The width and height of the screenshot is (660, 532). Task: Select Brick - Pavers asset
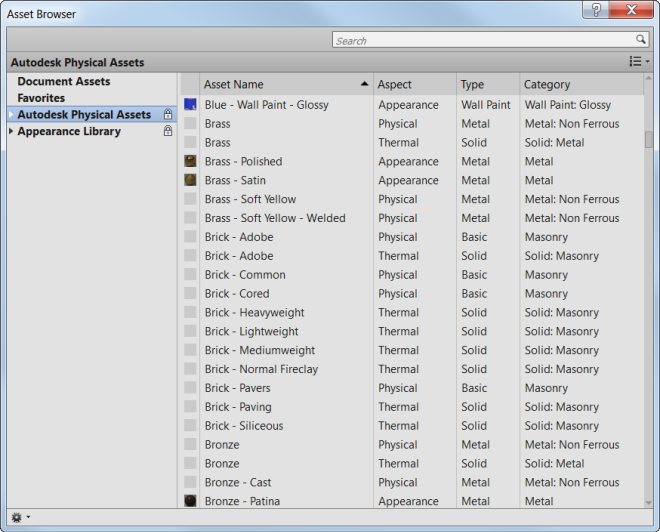[x=237, y=388]
